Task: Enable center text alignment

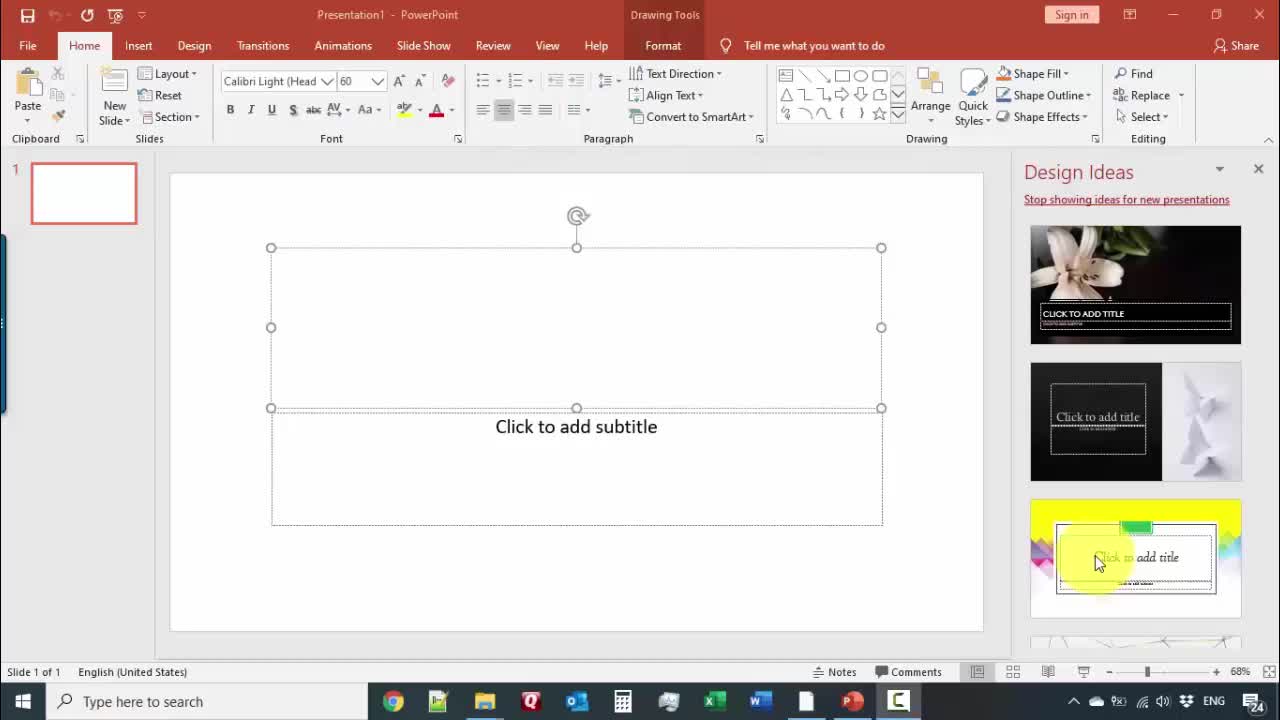Action: coord(504,110)
